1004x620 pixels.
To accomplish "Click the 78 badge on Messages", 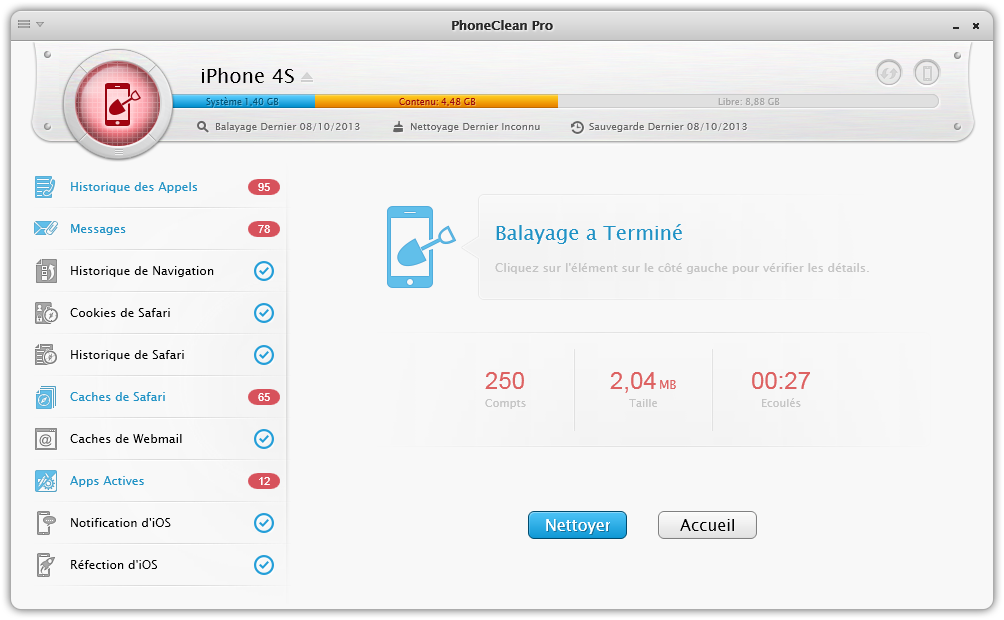I will (264, 229).
